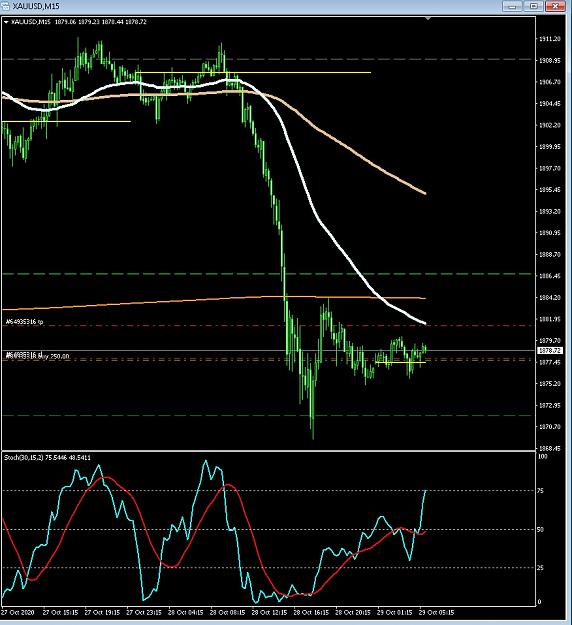This screenshot has height=625, width=572.
Task: Click the chart window icon in title bar
Action: (6, 6)
